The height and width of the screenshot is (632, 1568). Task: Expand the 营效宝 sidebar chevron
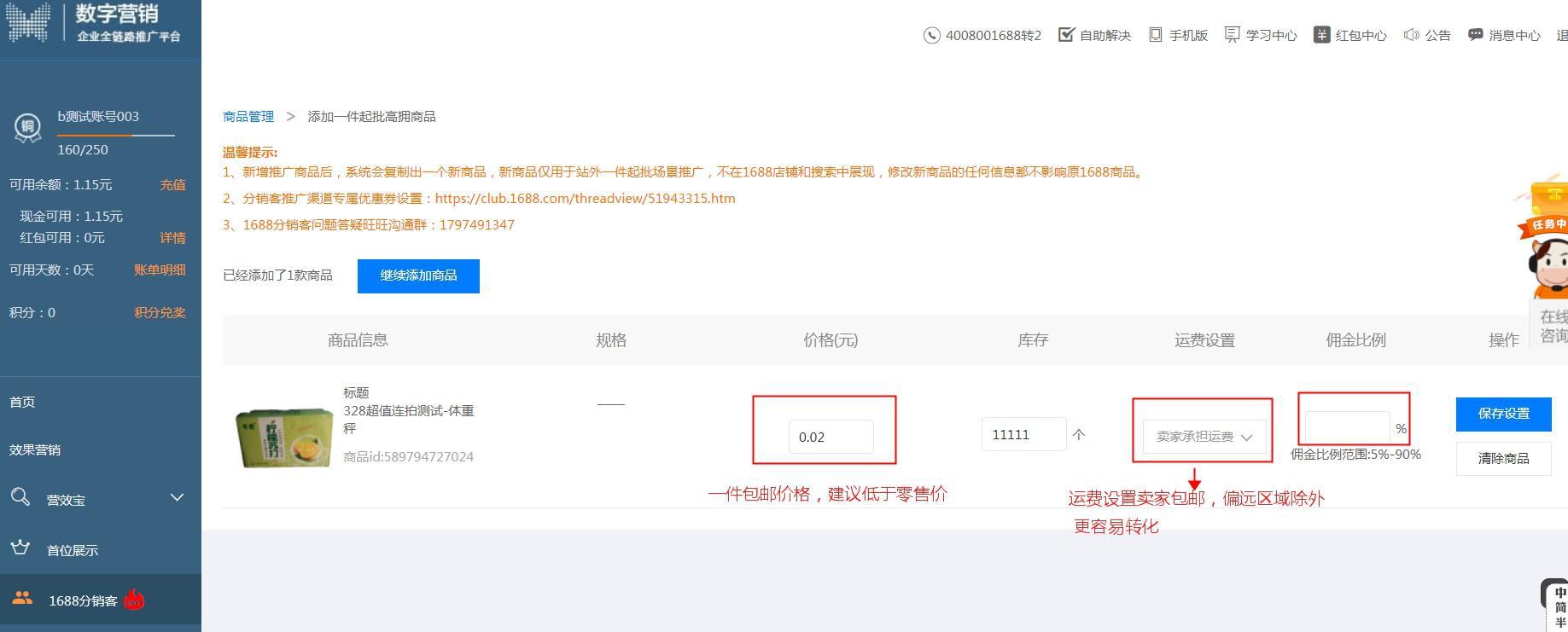pos(177,497)
